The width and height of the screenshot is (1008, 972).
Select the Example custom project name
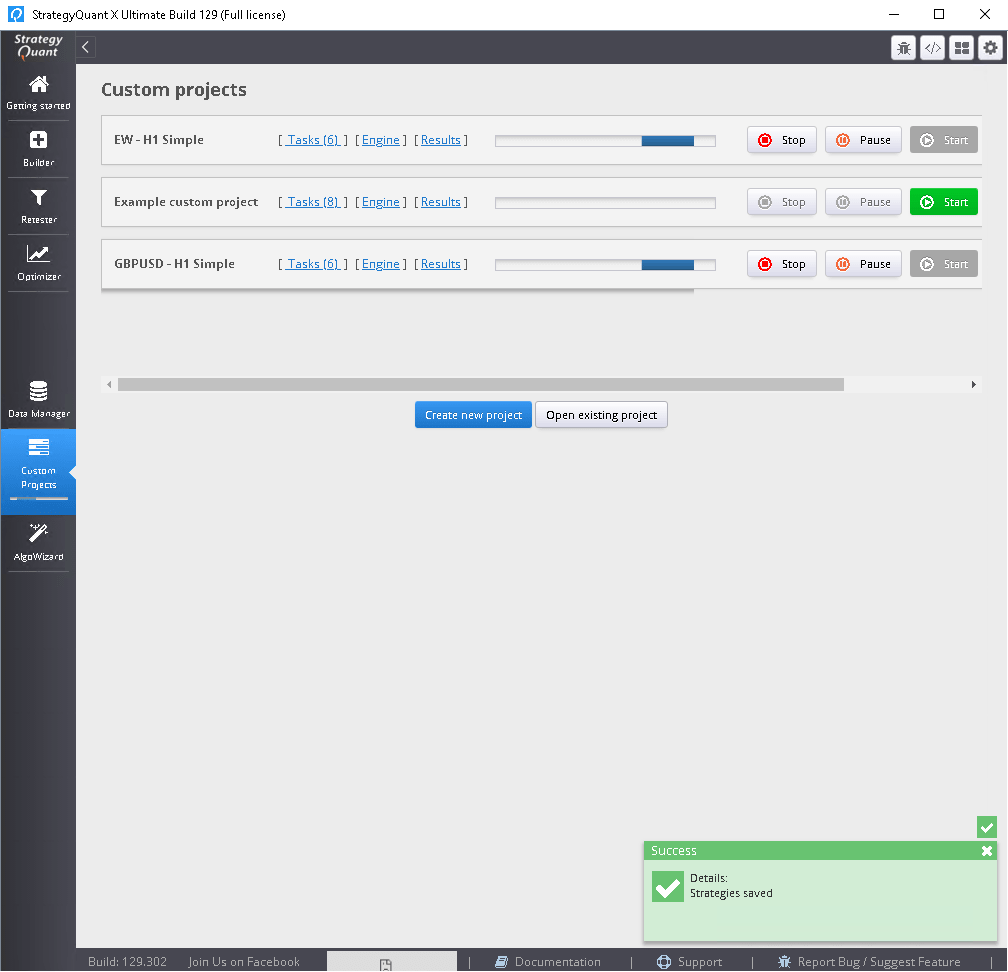pyautogui.click(x=186, y=202)
